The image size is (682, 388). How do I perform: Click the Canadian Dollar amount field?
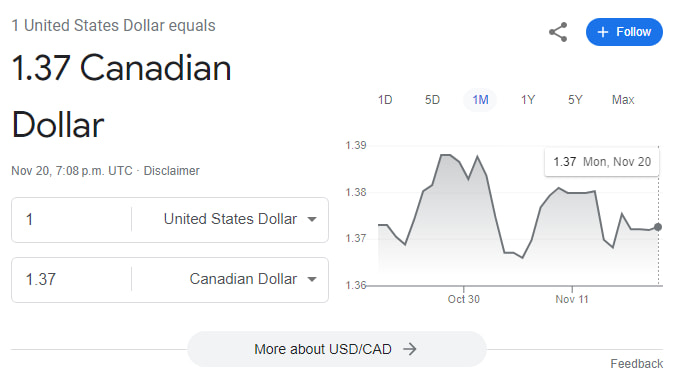[72, 280]
